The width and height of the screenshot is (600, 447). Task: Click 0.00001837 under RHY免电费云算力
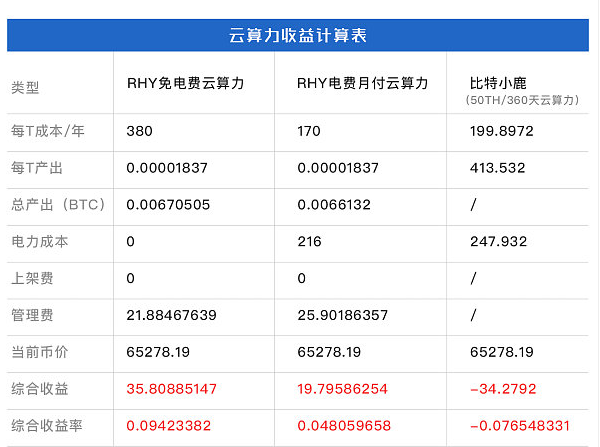click(x=167, y=168)
